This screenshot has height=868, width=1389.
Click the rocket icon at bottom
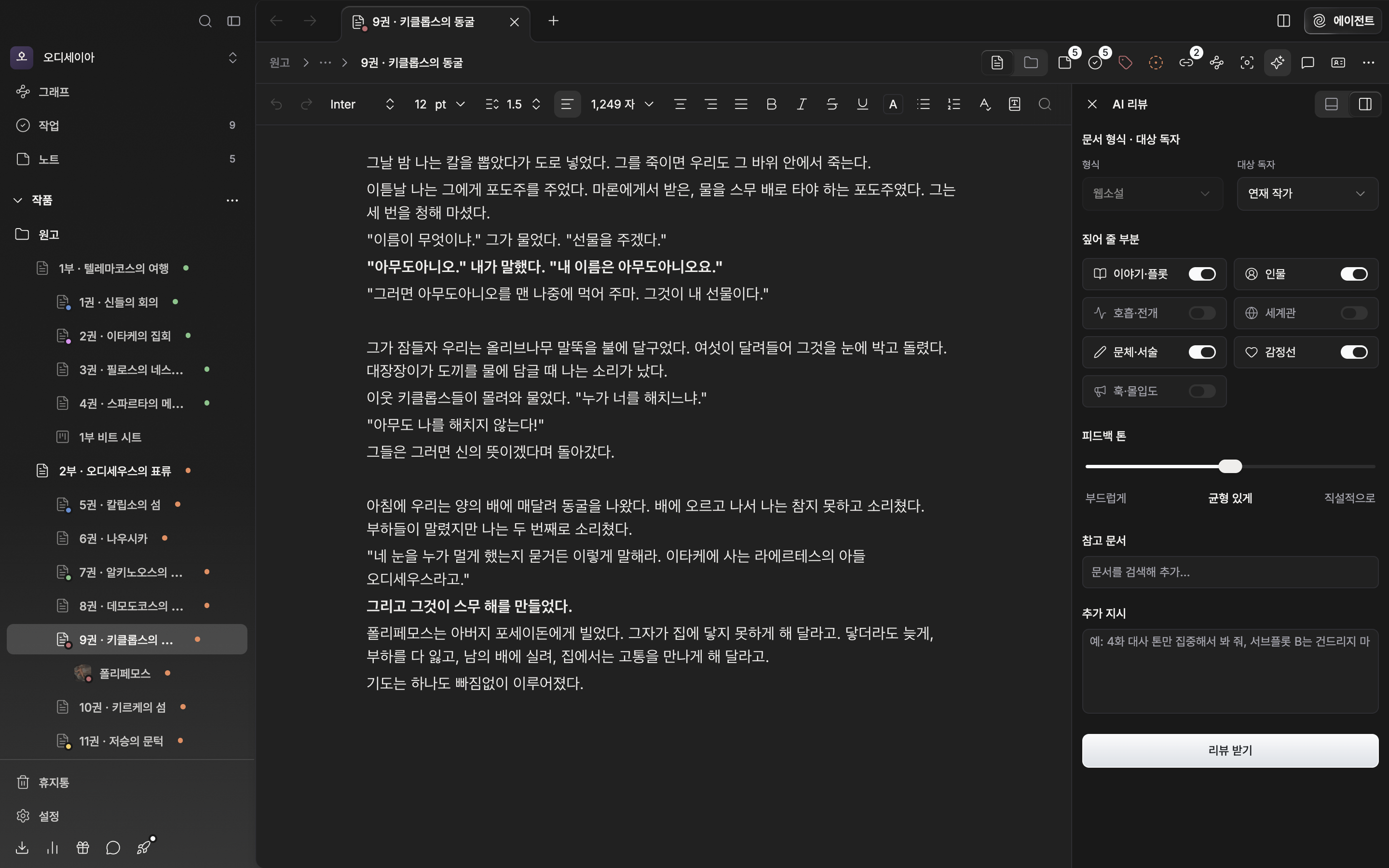click(x=144, y=847)
